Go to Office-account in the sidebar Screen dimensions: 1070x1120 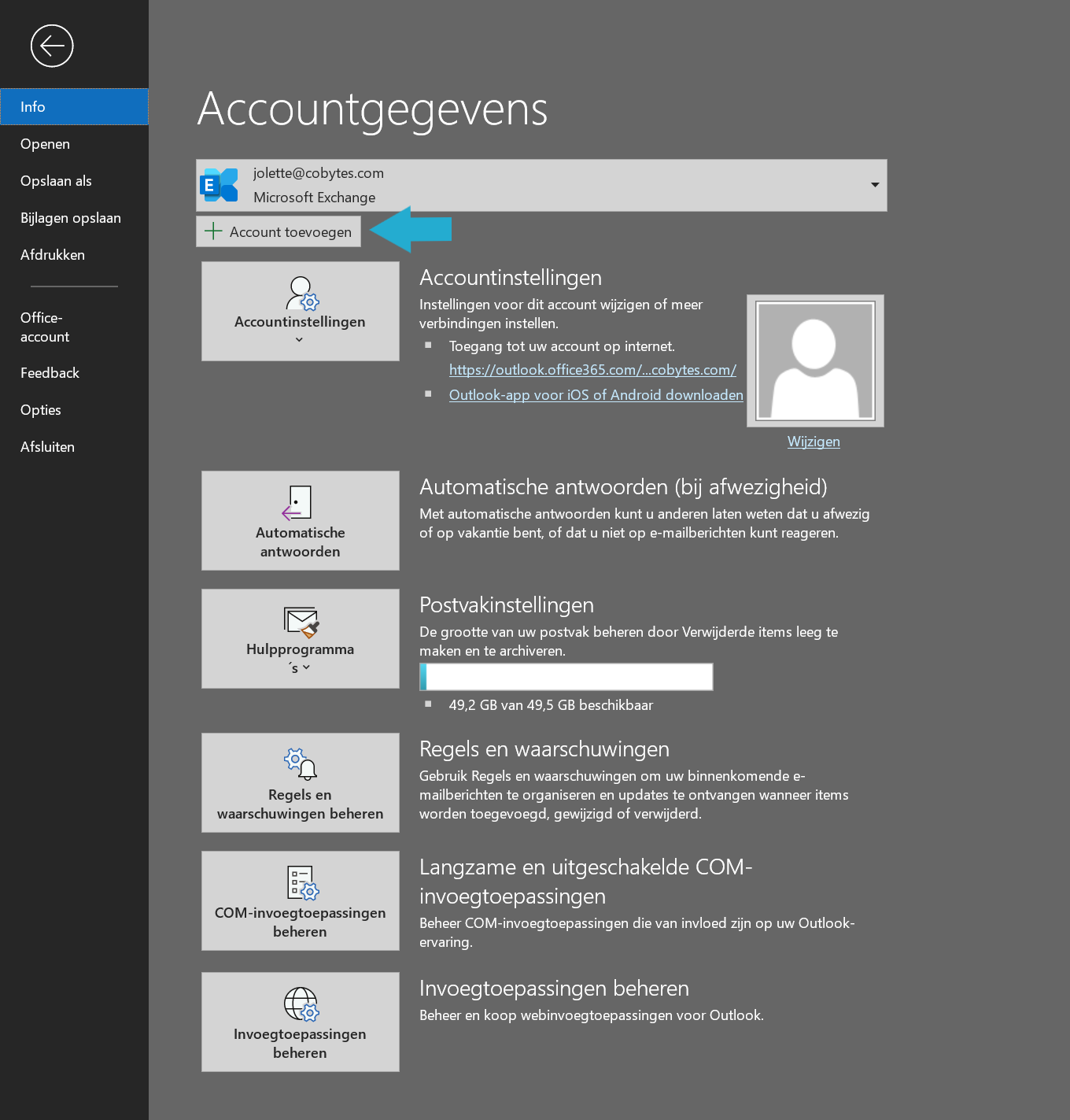(45, 327)
